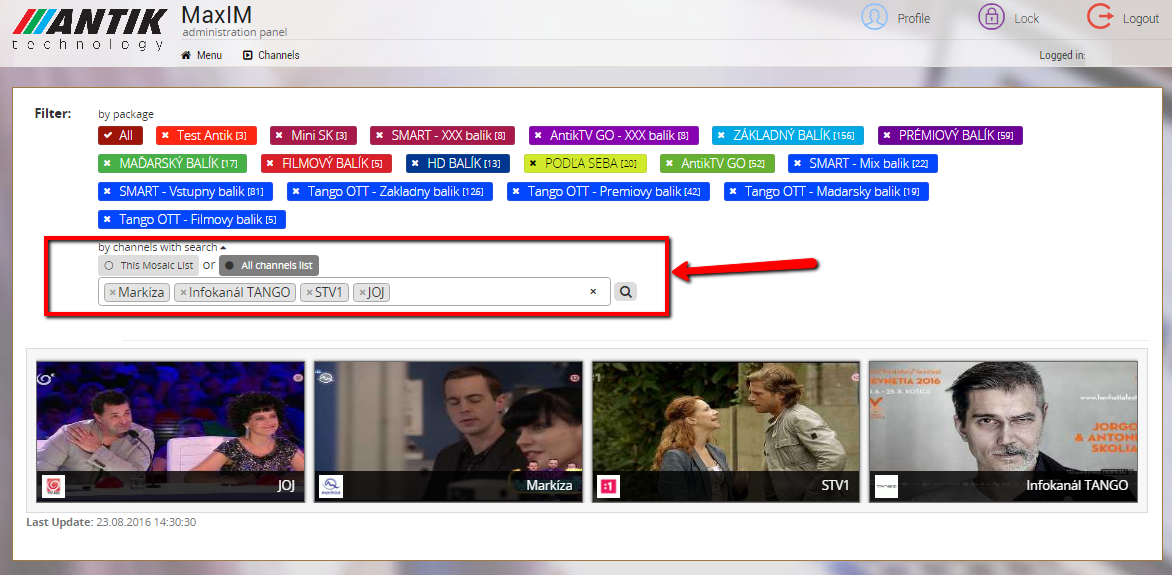Toggle the MAĎARSKÝ BALÍK filter
Viewport: 1172px width, 575px height.
(173, 163)
